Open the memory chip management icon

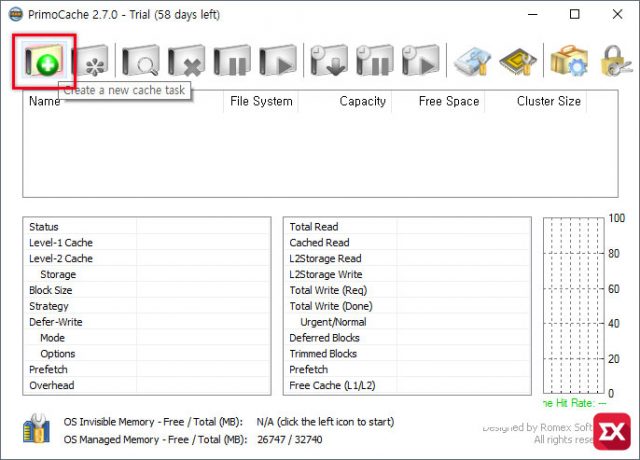(x=518, y=61)
